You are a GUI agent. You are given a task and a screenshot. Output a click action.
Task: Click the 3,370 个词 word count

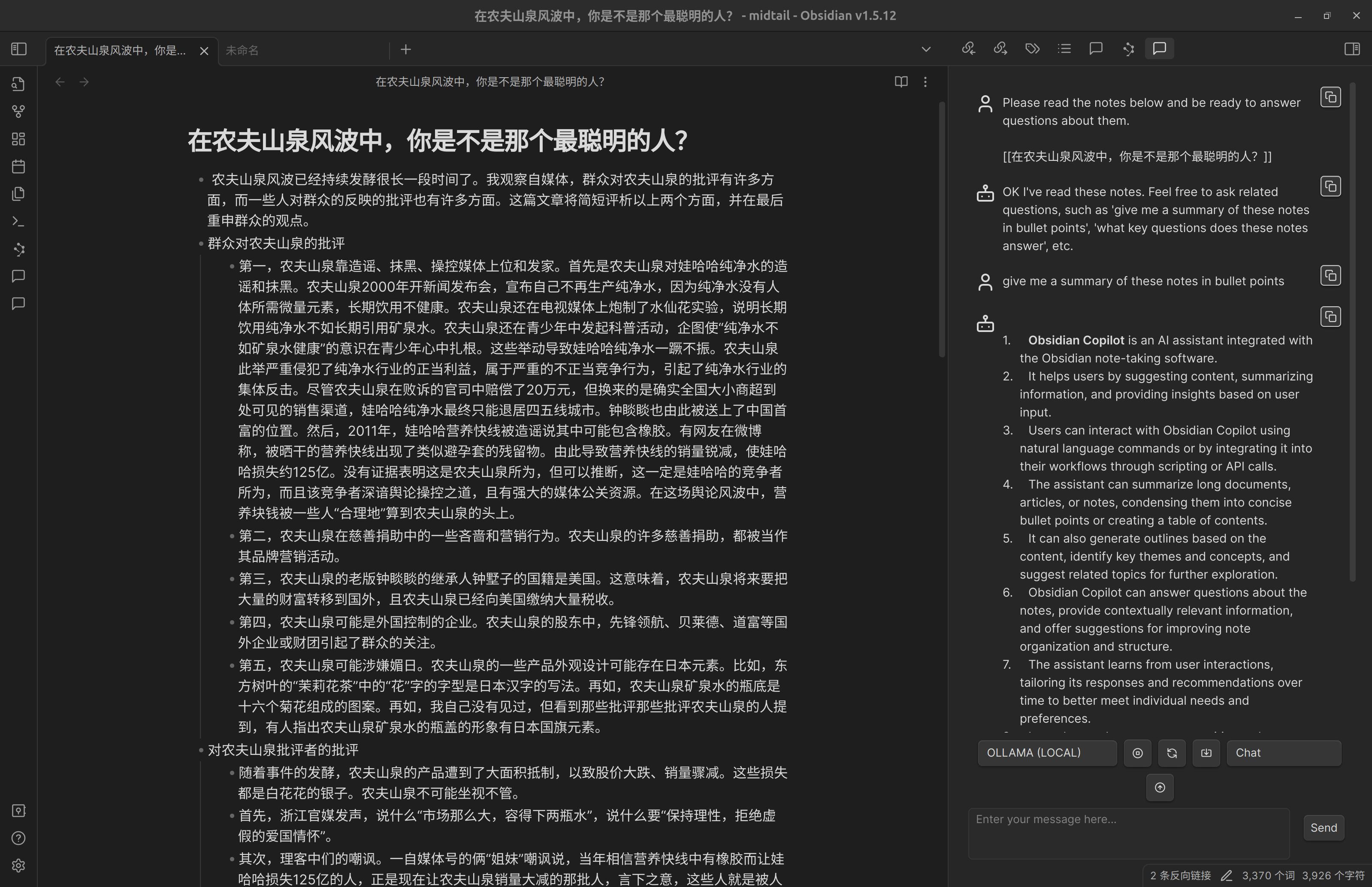(1268, 876)
